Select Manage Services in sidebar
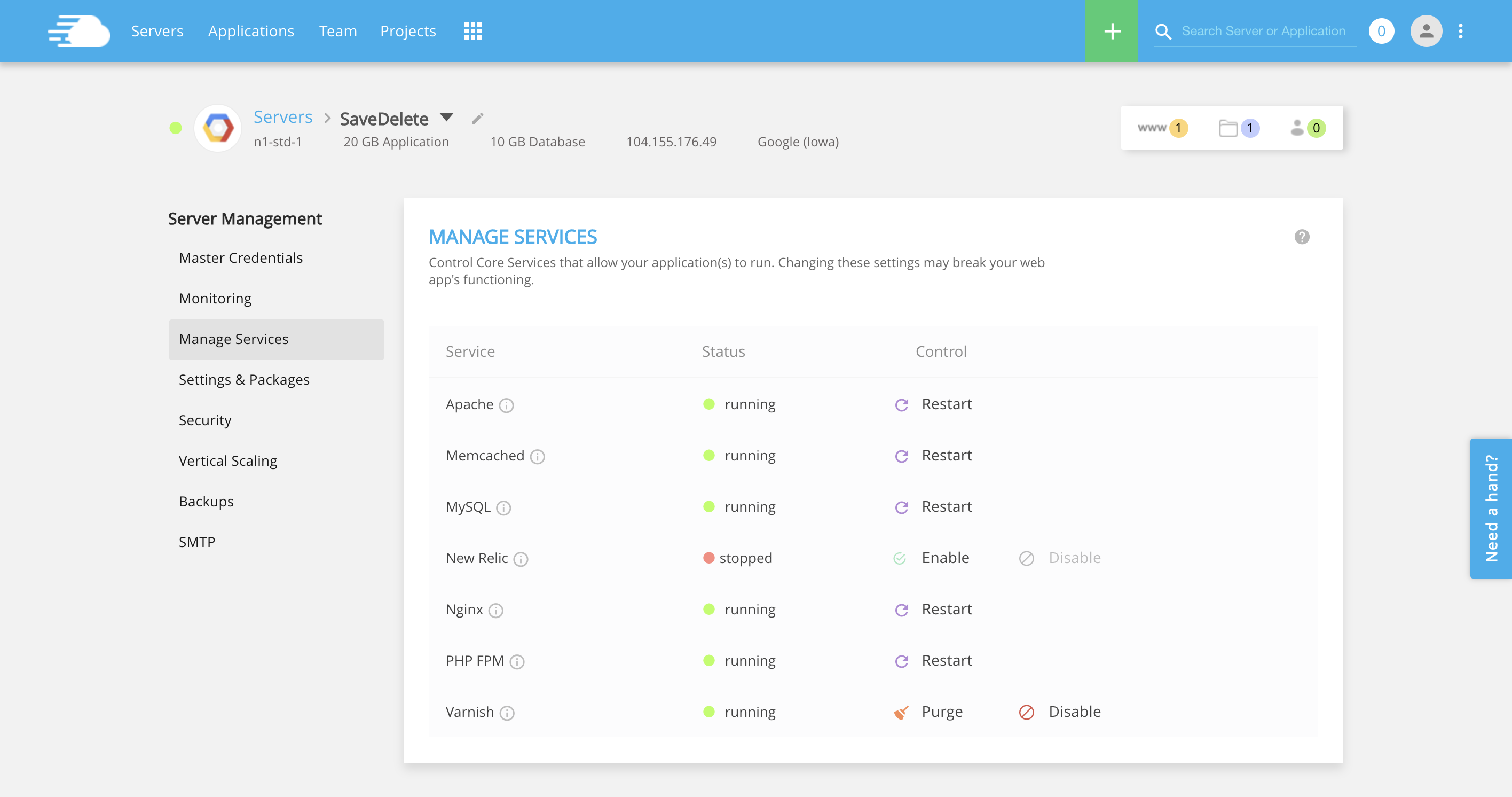 (276, 339)
